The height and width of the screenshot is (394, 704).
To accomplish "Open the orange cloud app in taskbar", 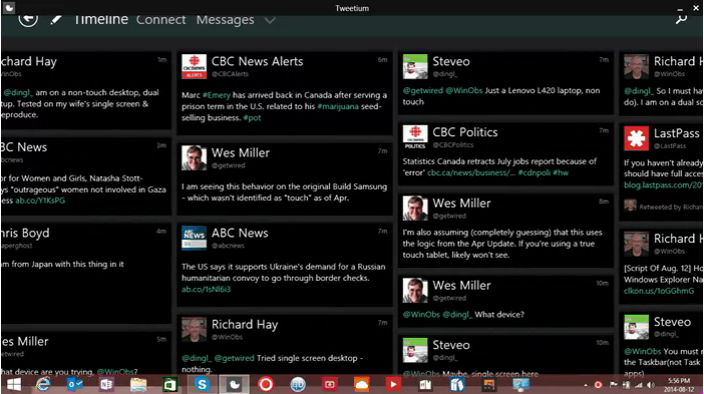I will pos(361,385).
